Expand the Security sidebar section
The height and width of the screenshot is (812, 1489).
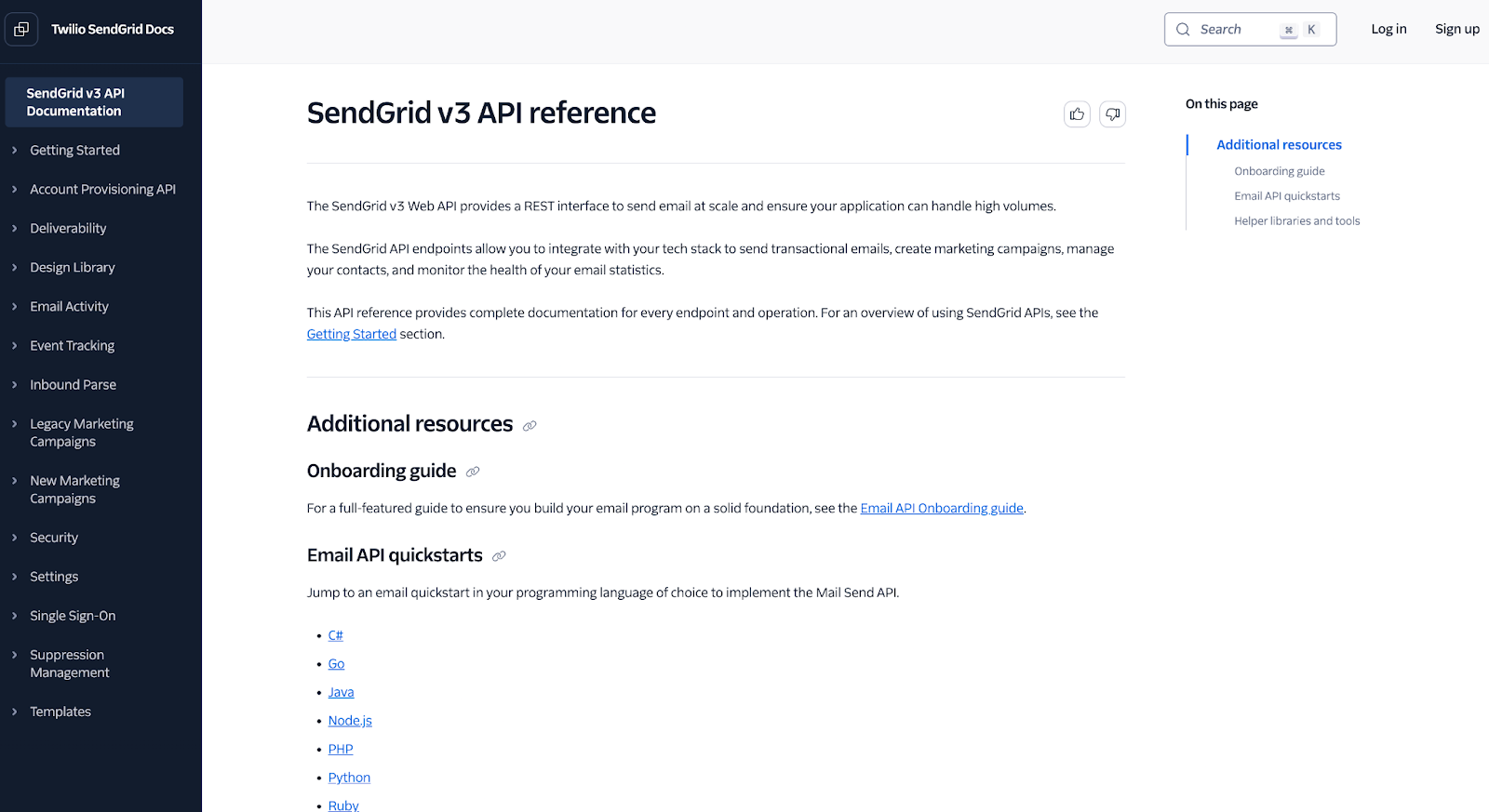[15, 538]
